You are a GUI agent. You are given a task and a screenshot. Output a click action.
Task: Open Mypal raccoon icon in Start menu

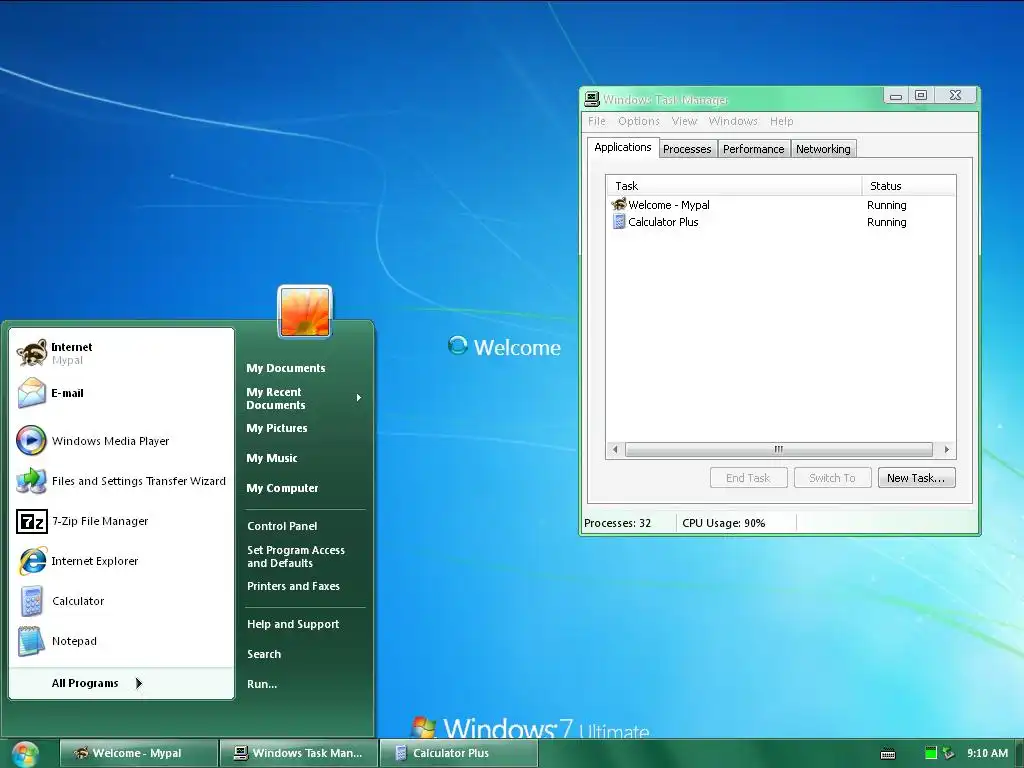tap(31, 353)
